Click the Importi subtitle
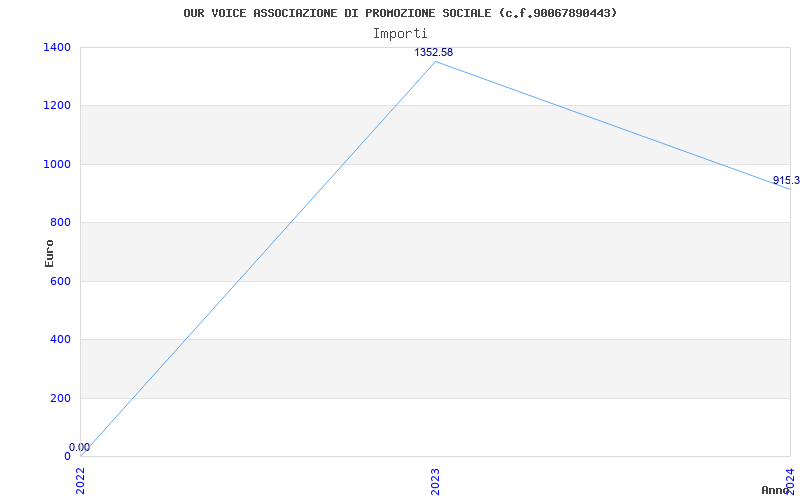Screen dimensions: 800x500 [400, 34]
